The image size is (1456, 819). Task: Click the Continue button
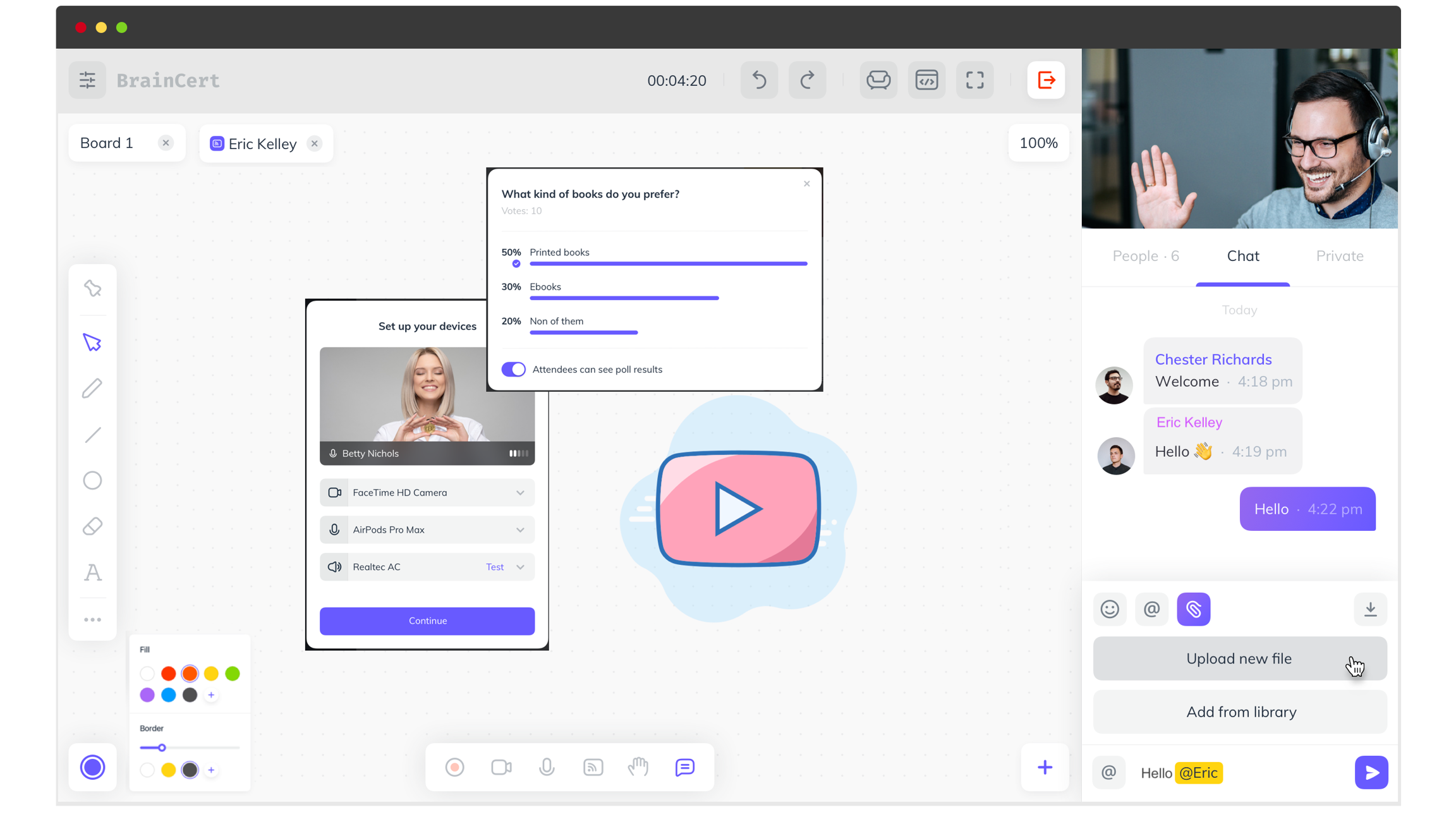427,621
